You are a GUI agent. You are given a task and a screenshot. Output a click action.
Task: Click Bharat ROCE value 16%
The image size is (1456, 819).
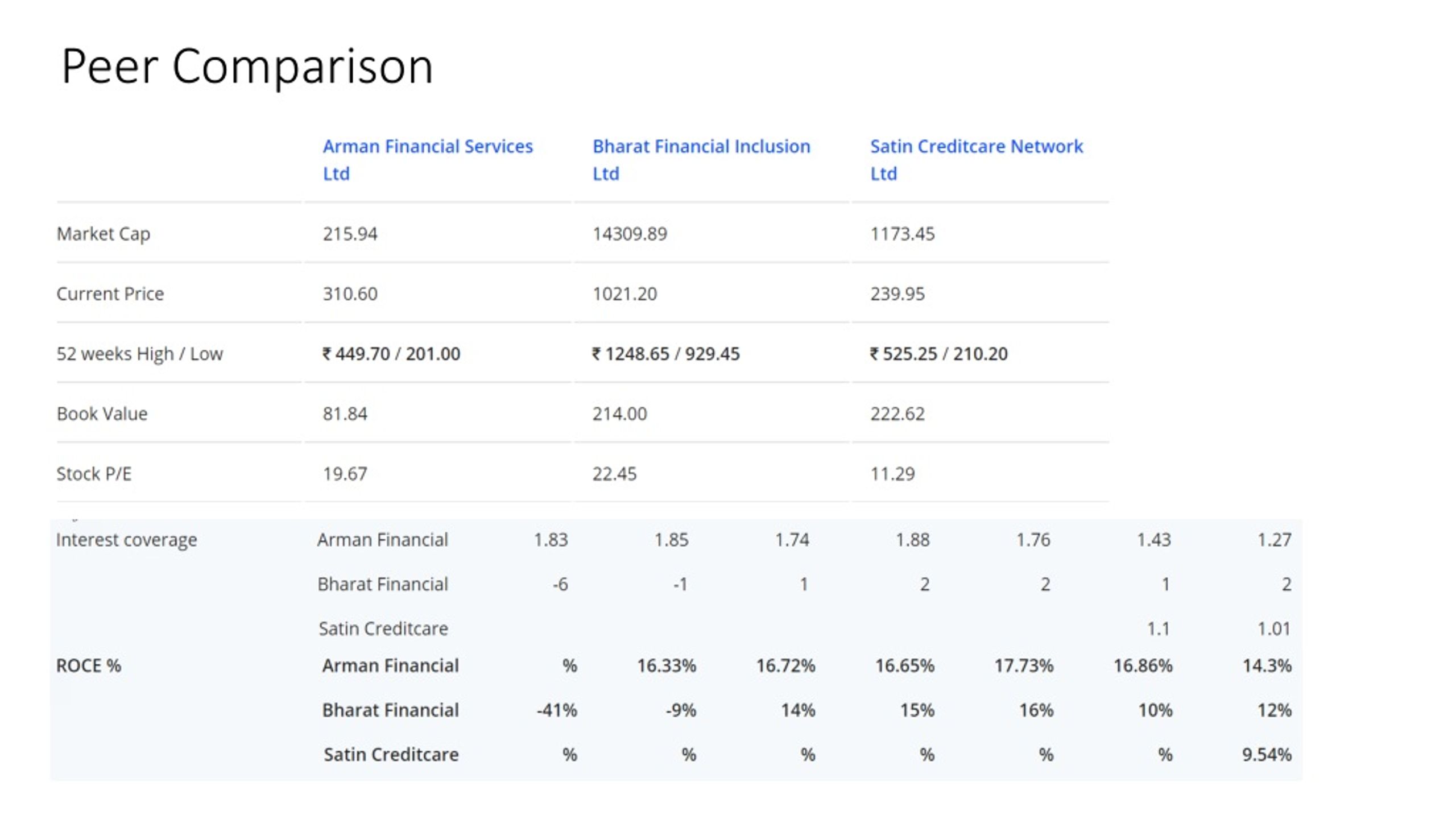point(1036,710)
